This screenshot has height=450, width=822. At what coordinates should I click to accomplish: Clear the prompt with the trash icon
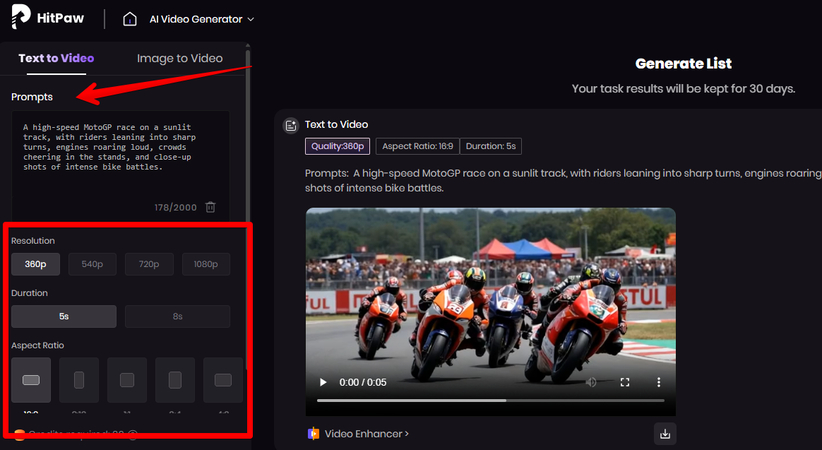(210, 207)
